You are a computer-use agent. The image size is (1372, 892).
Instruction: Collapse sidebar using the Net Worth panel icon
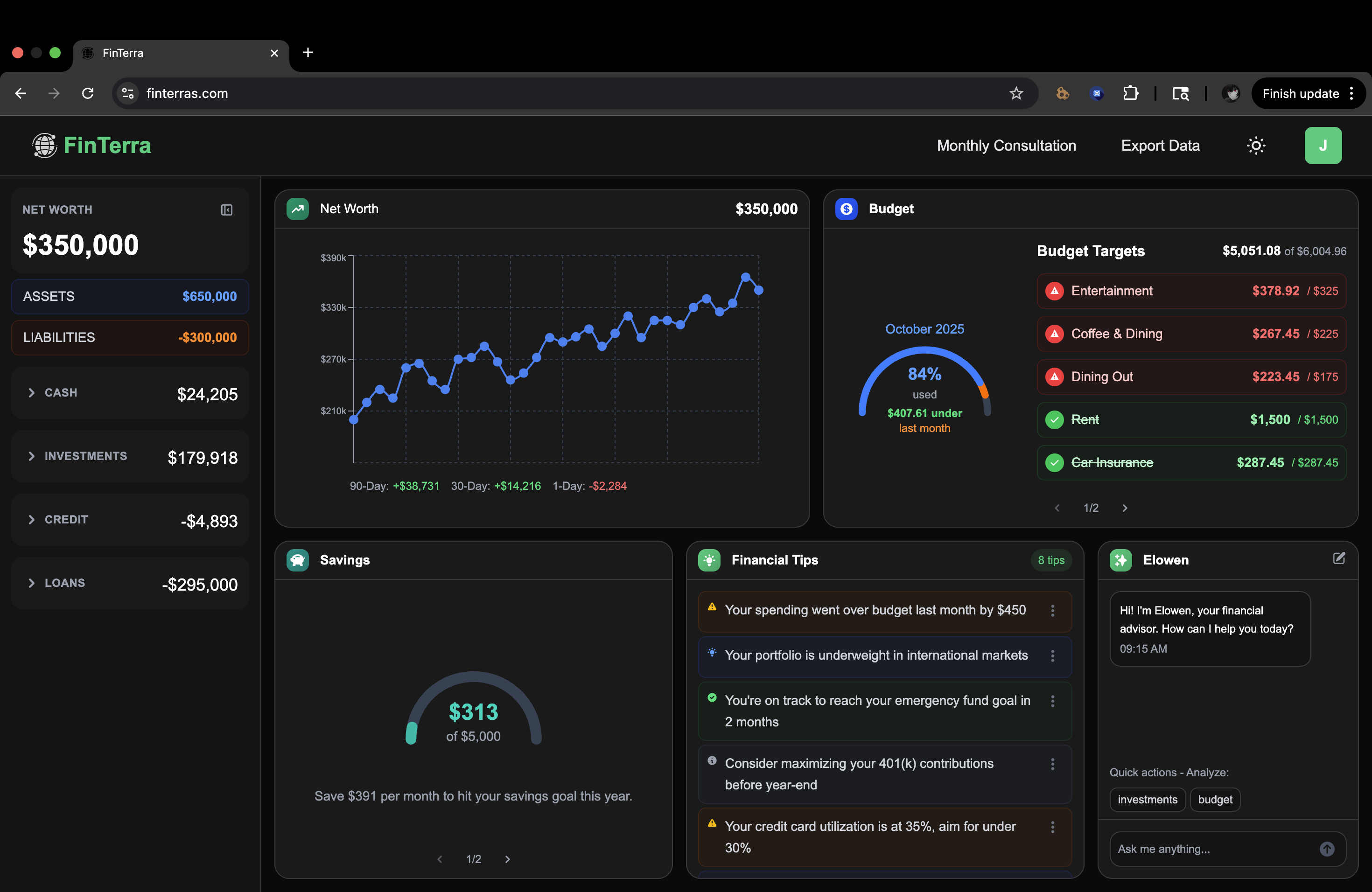(226, 210)
